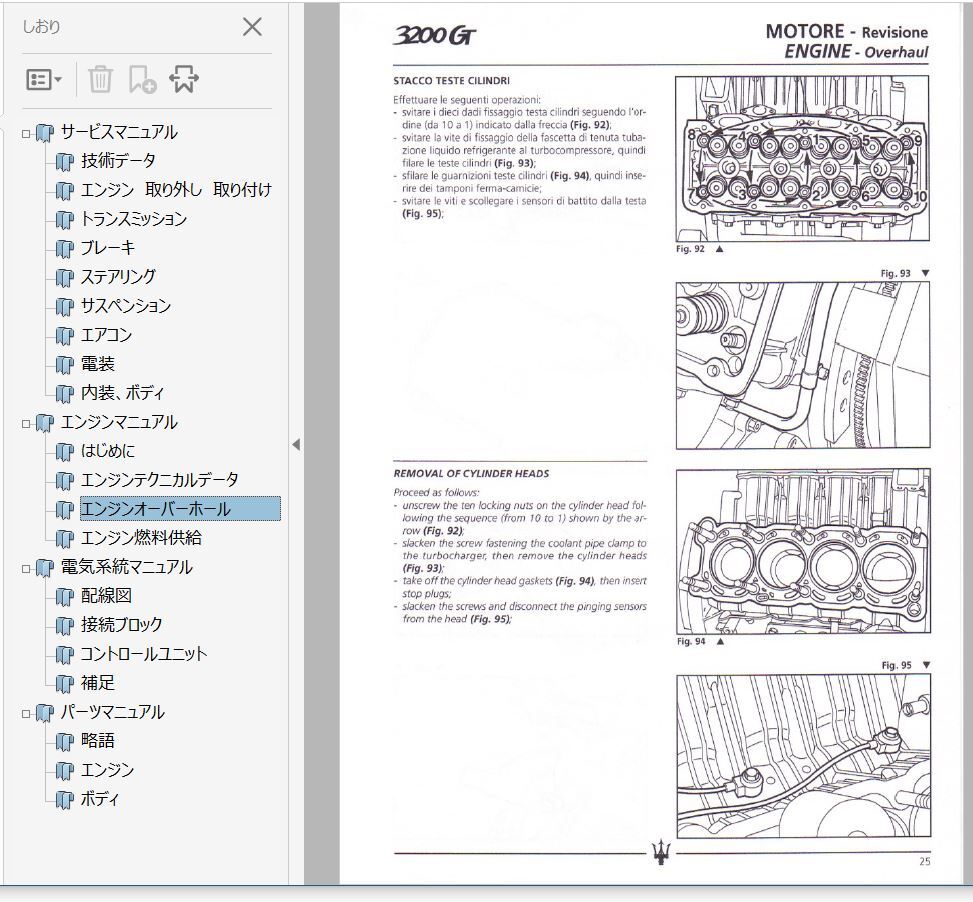Select the エンジン 取り外し 取り付け bookmark

pos(176,190)
